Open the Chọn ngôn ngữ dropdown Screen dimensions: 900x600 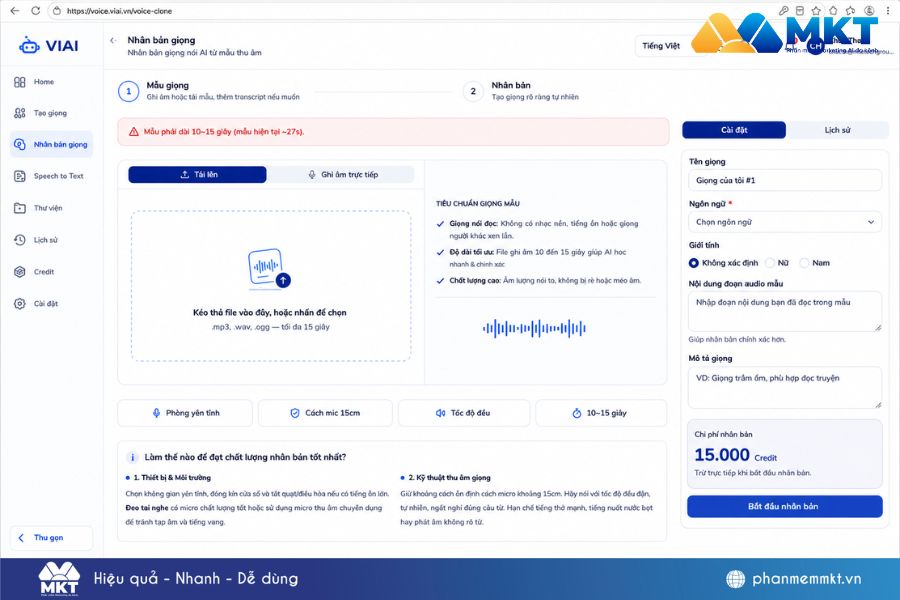(785, 222)
